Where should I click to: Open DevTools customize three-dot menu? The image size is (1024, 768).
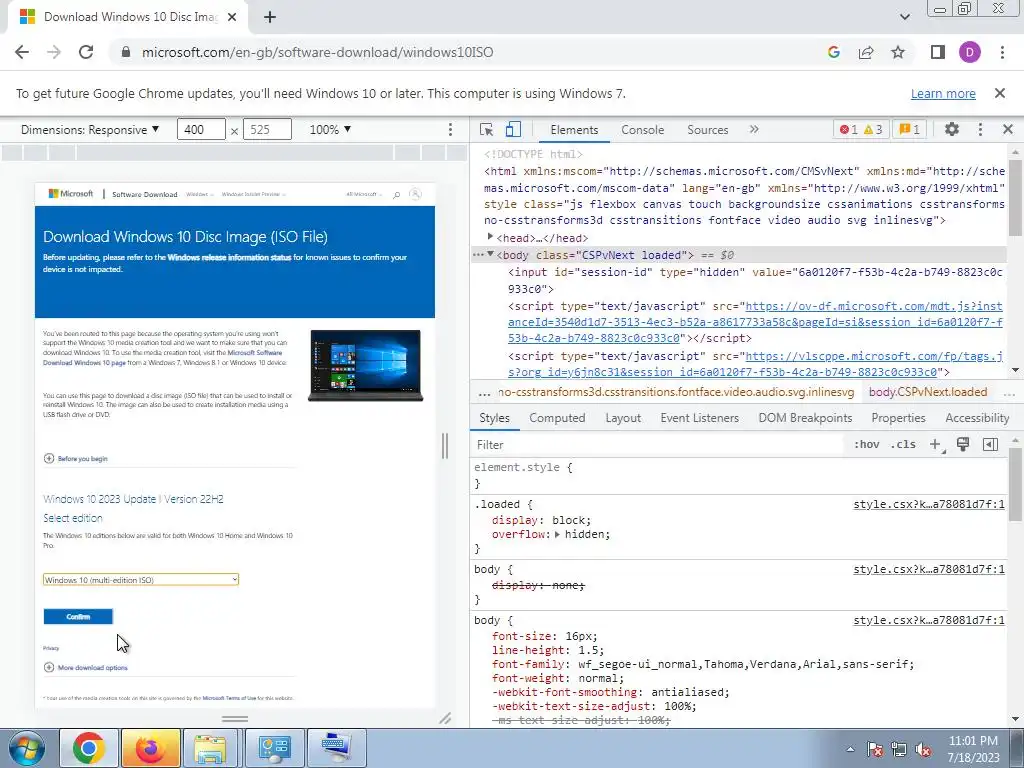980,129
